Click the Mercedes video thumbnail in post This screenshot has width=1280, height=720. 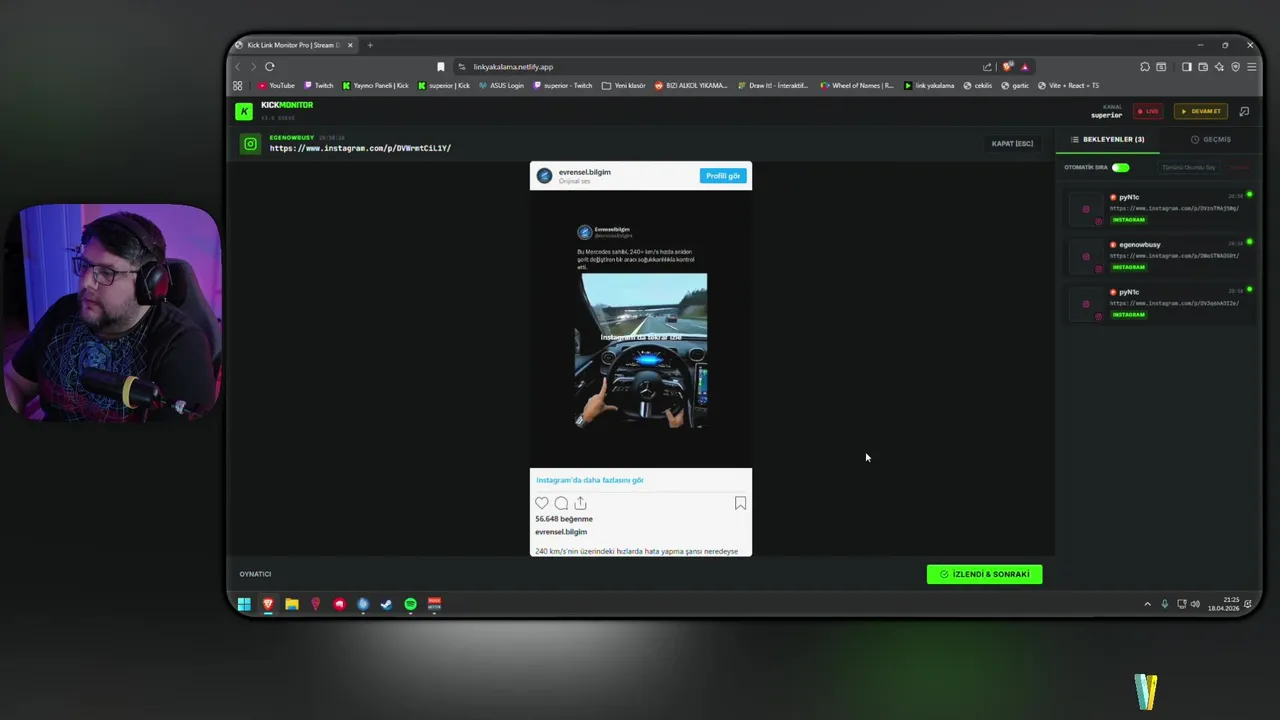pos(643,350)
